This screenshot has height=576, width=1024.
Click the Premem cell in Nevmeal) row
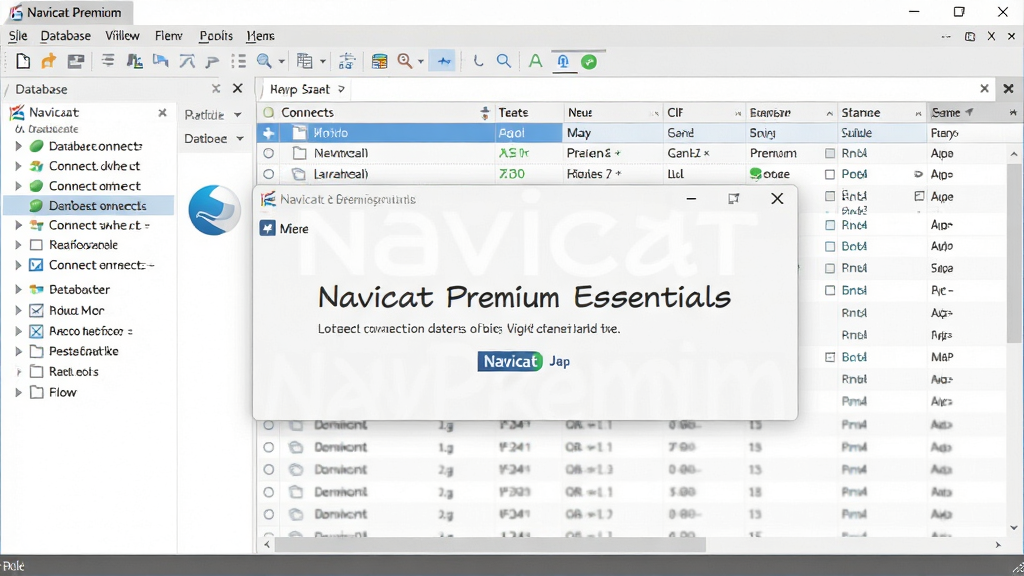tap(773, 153)
